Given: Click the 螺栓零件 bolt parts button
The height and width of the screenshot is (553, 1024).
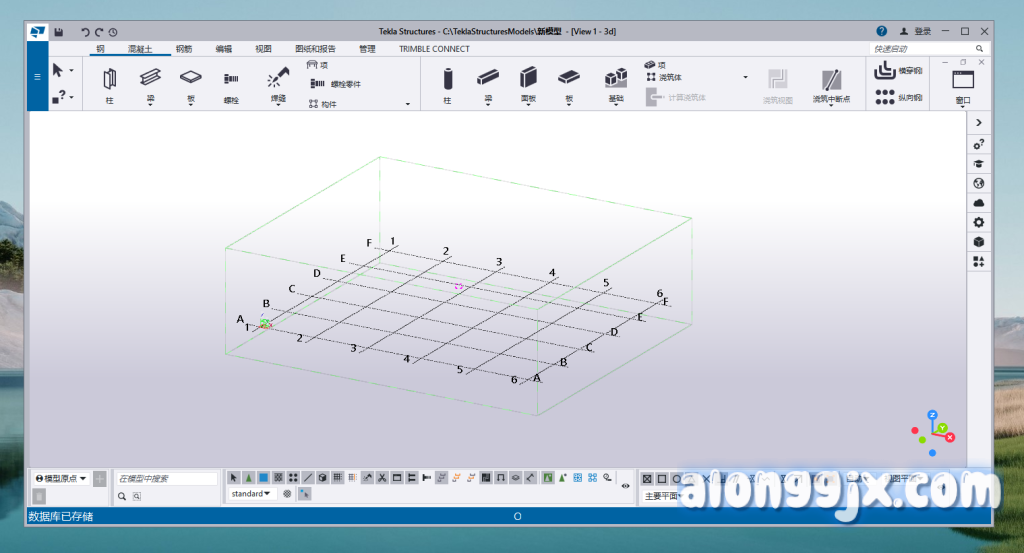Looking at the screenshot, I should coord(334,84).
